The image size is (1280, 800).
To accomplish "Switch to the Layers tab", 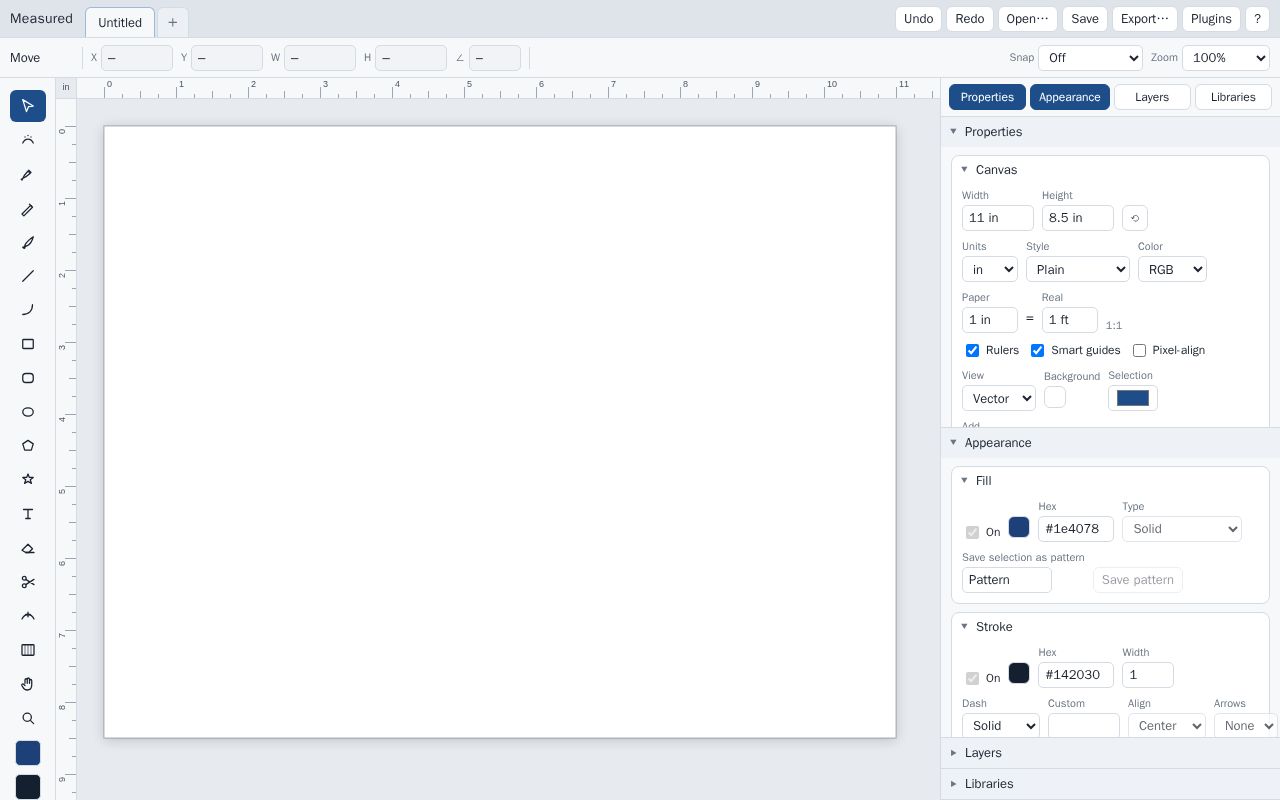I will pyautogui.click(x=1152, y=97).
